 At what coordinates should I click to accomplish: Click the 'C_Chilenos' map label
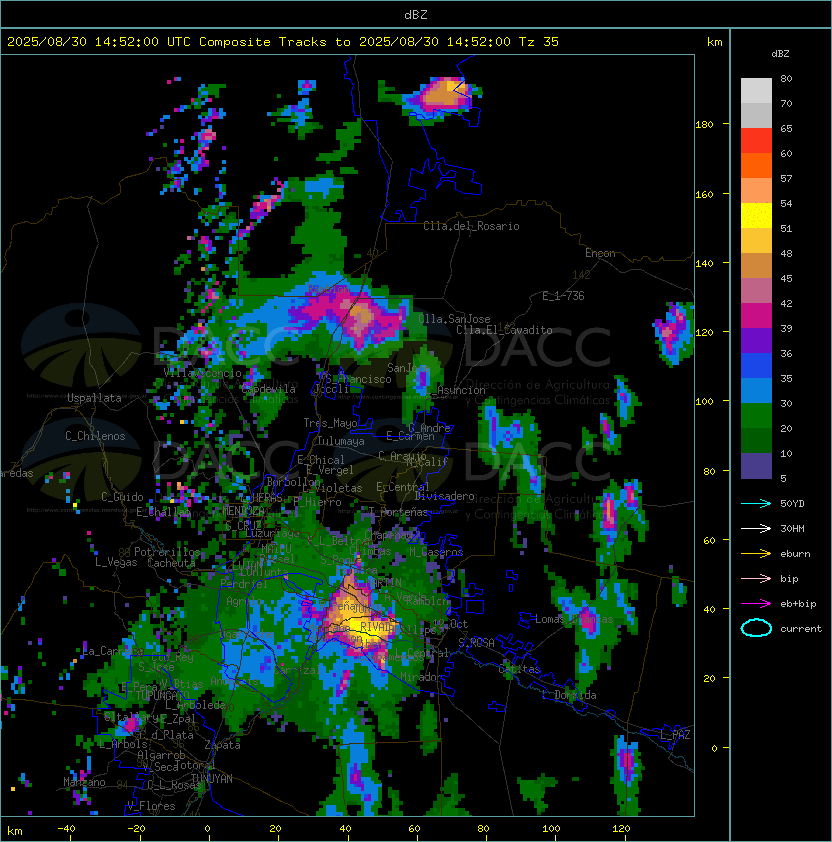pos(95,436)
